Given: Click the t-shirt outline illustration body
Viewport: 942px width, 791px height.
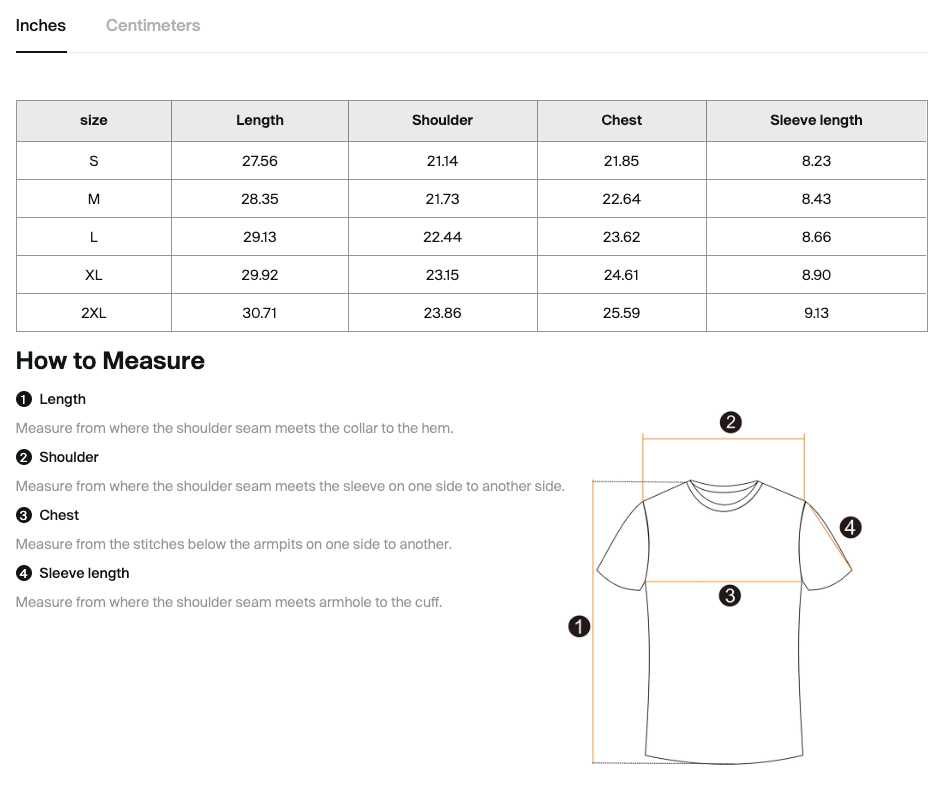Looking at the screenshot, I should (x=725, y=680).
